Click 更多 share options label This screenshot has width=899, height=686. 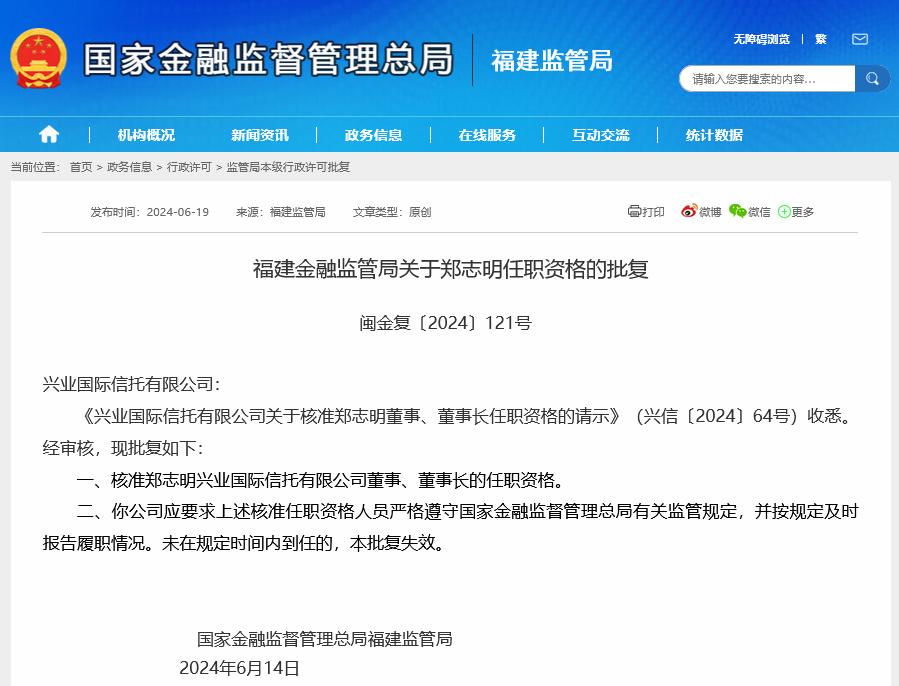[x=803, y=212]
